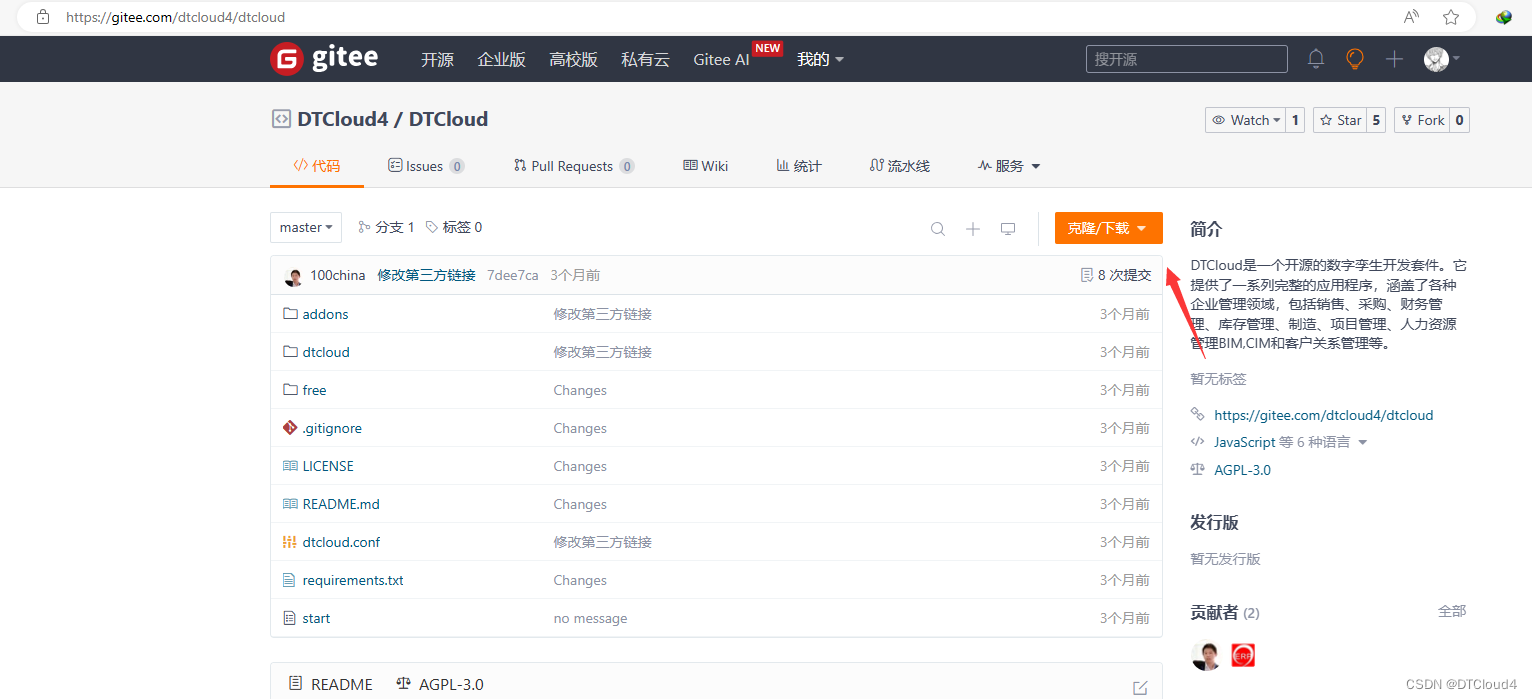
Task: Click the search magnifier in the repo toolbar
Action: coord(937,228)
